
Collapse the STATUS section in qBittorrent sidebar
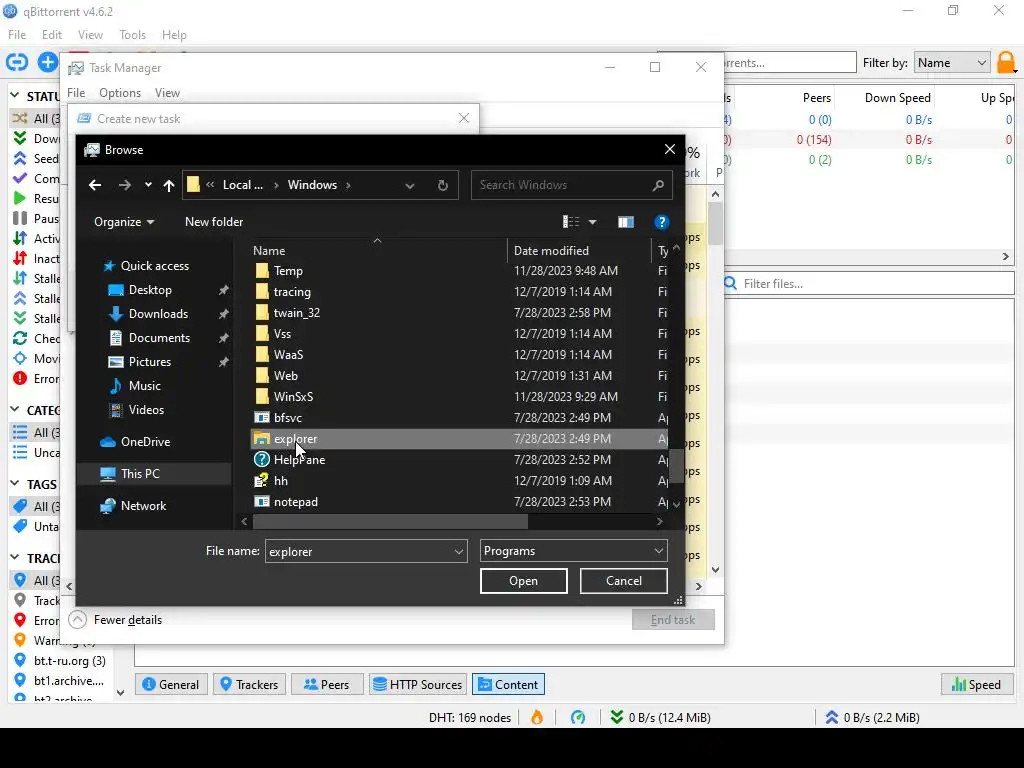pyautogui.click(x=14, y=96)
